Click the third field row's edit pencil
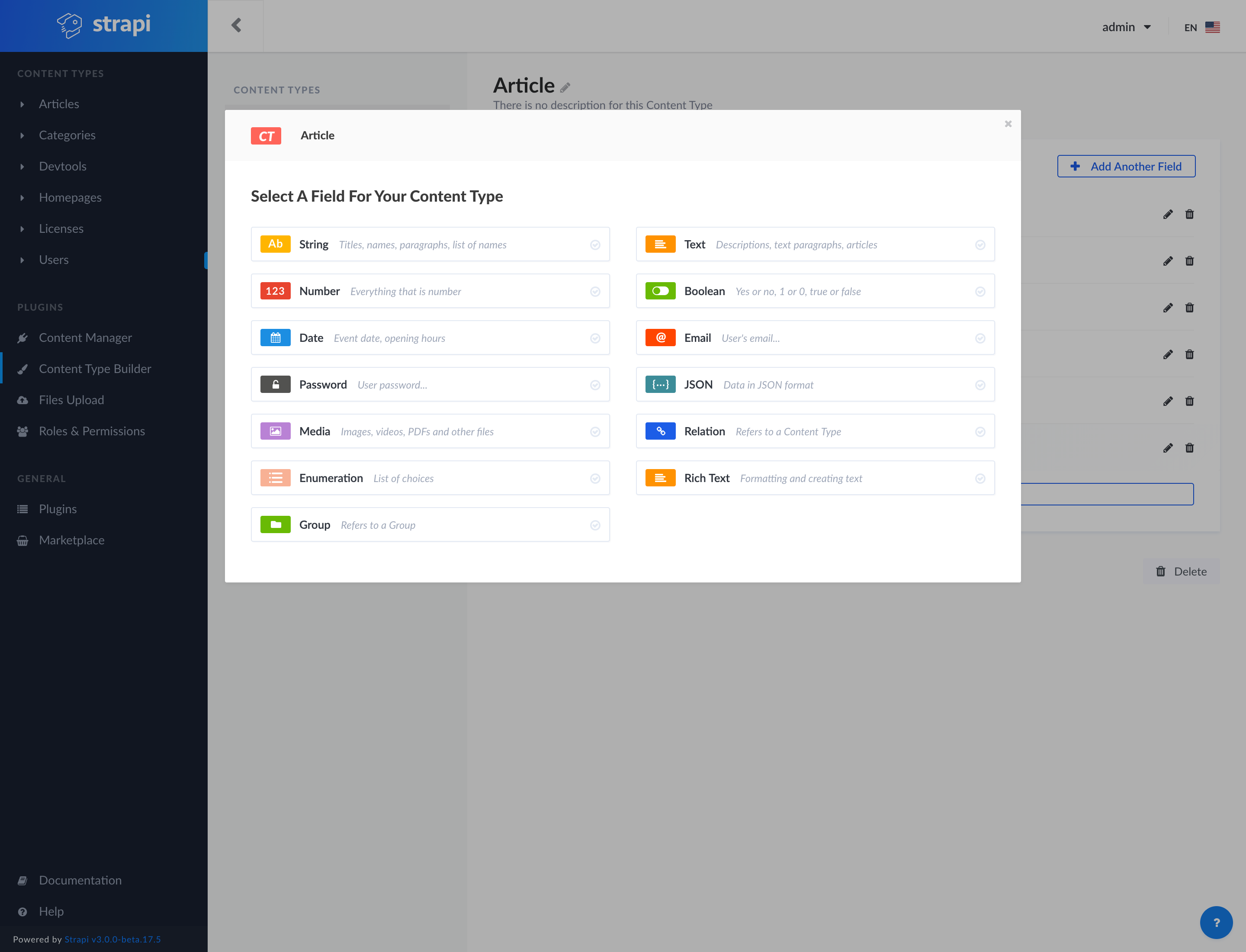 tap(1168, 308)
